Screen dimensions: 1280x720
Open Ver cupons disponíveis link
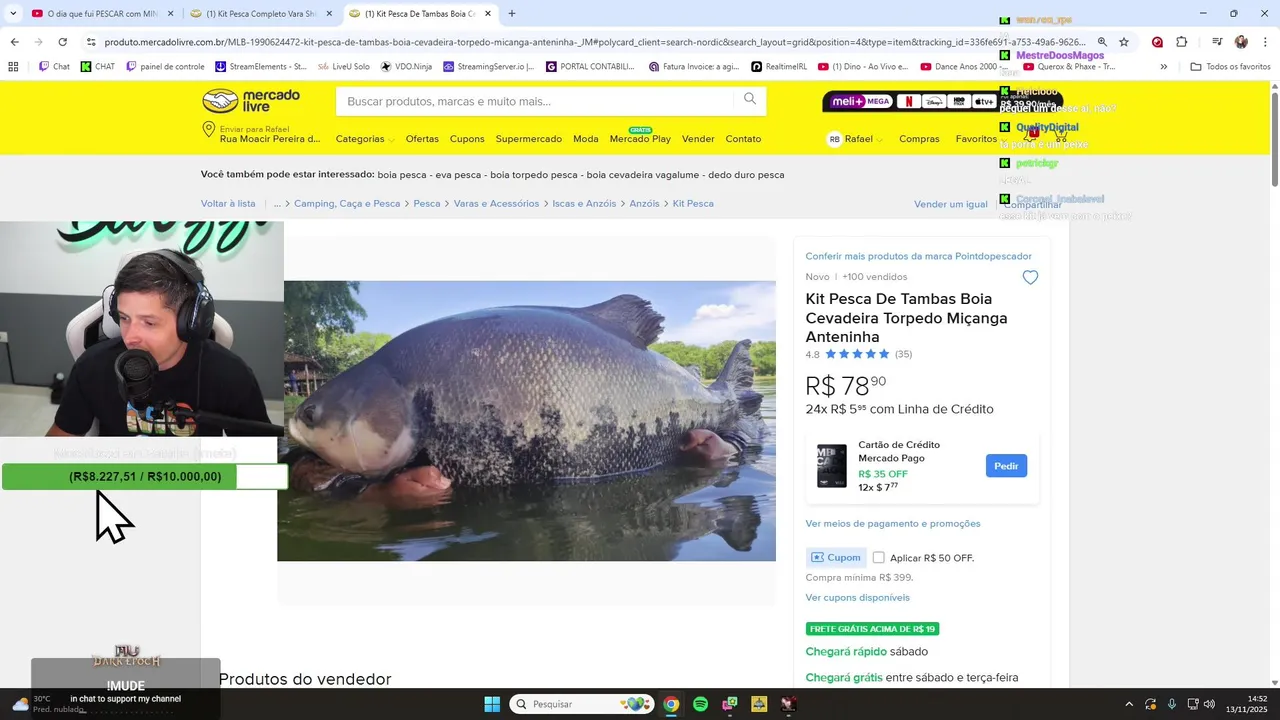coord(857,597)
